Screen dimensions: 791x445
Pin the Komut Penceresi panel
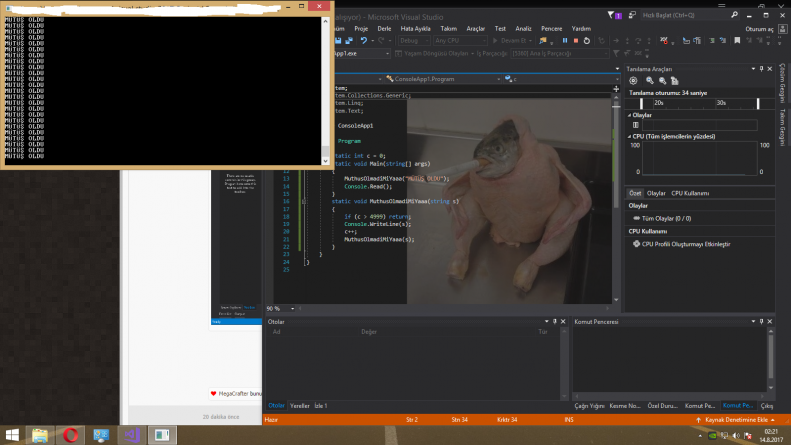click(761, 321)
